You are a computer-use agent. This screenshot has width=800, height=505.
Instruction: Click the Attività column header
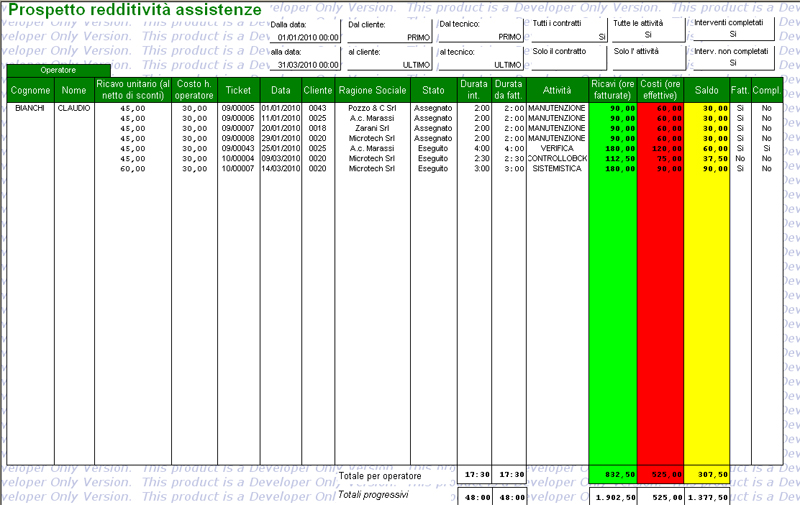557,90
